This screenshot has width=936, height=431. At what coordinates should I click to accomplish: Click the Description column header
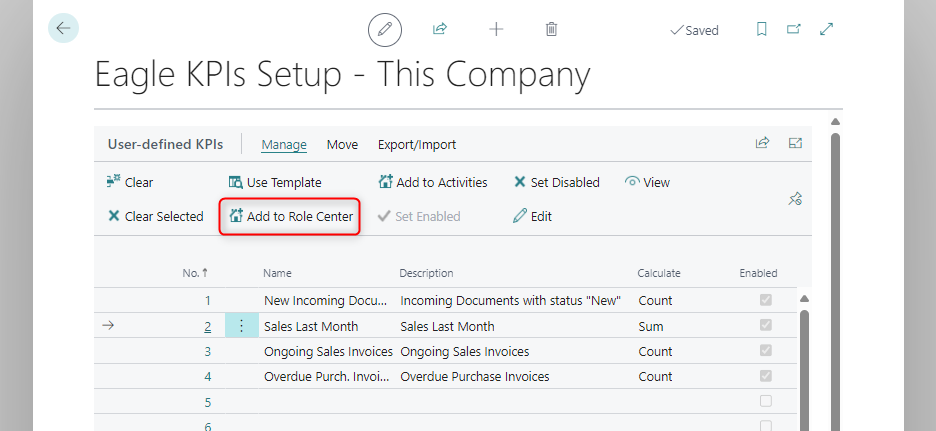coord(426,273)
